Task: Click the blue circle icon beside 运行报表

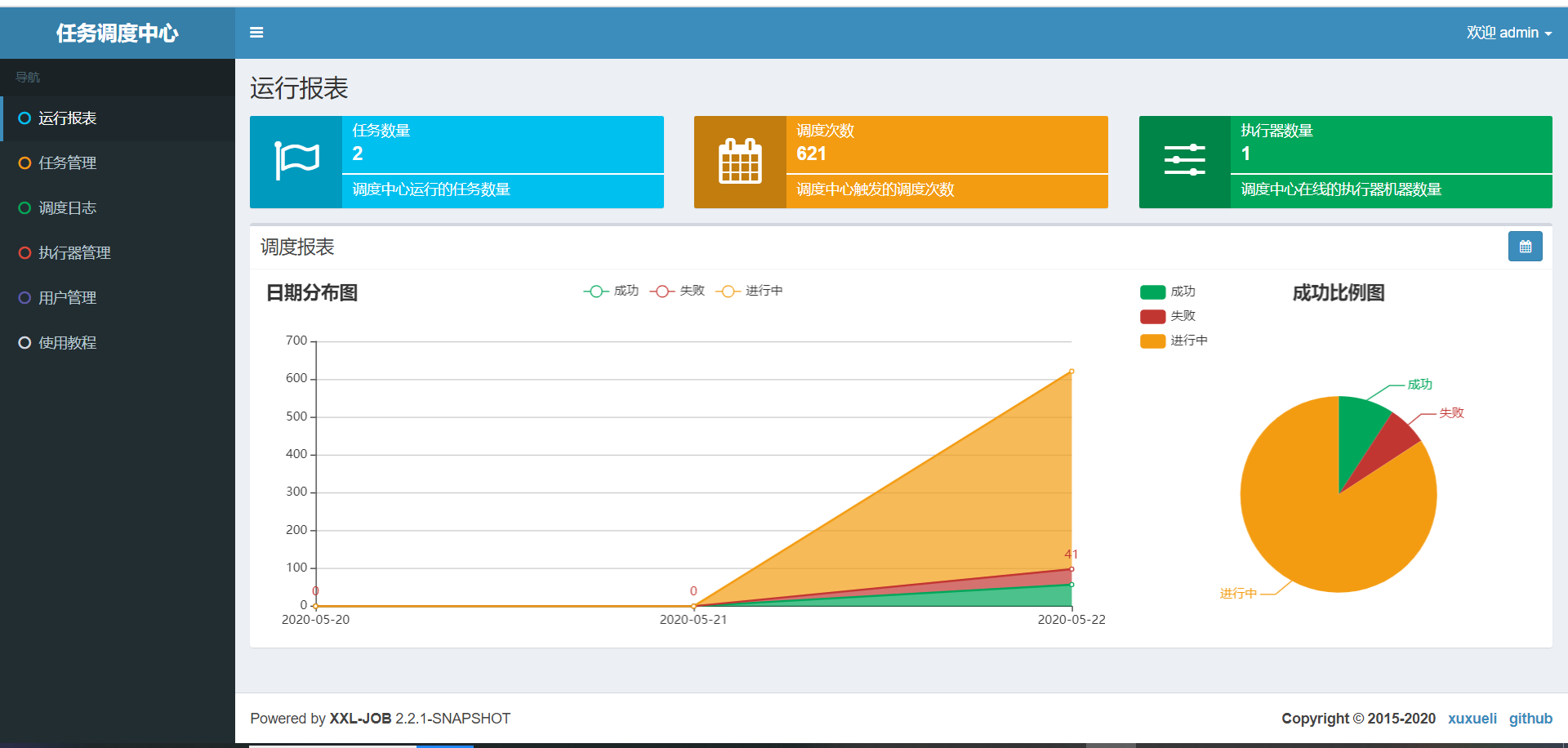Action: tap(24, 118)
